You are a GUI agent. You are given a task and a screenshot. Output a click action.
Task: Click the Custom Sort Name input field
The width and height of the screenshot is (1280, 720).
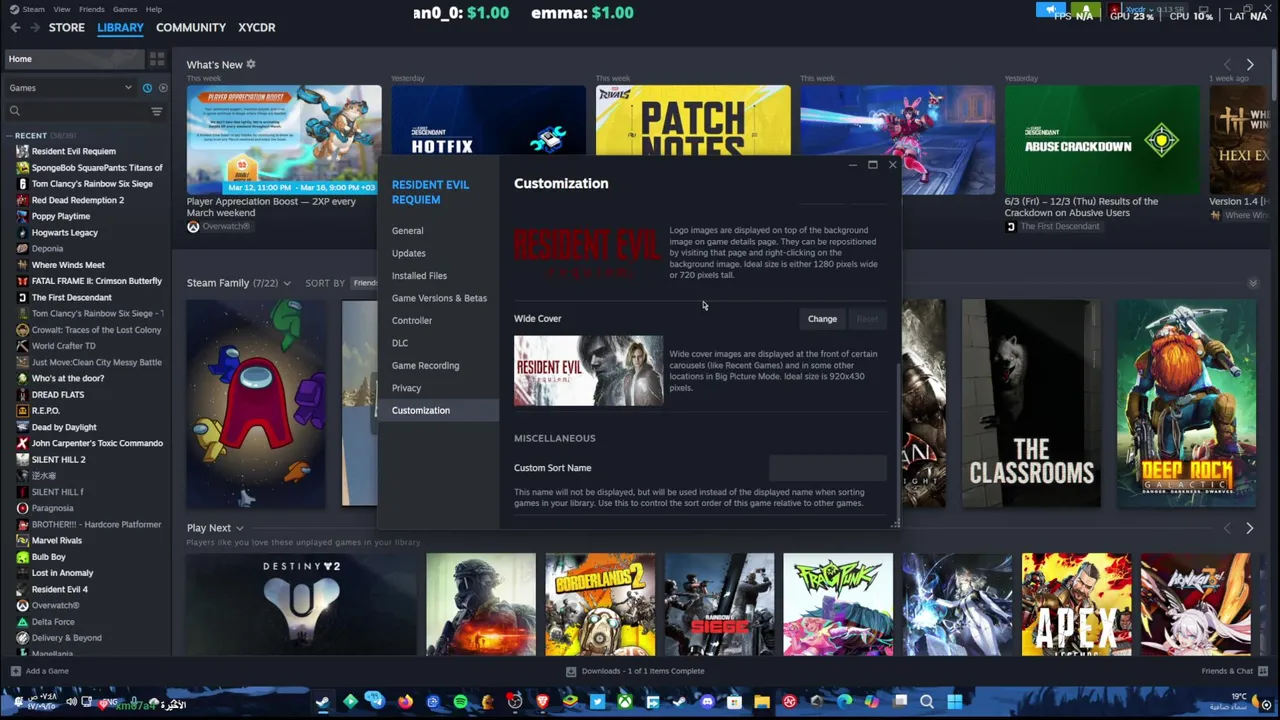pyautogui.click(x=827, y=468)
